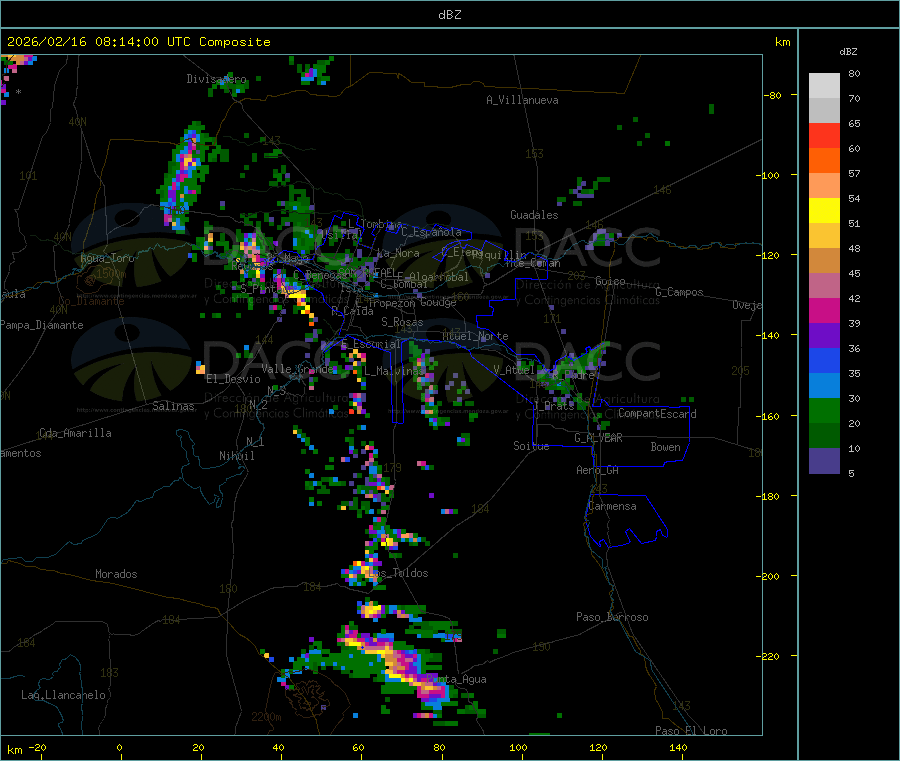Click the A_Villanueva place label
The width and height of the screenshot is (900, 761).
(x=522, y=100)
